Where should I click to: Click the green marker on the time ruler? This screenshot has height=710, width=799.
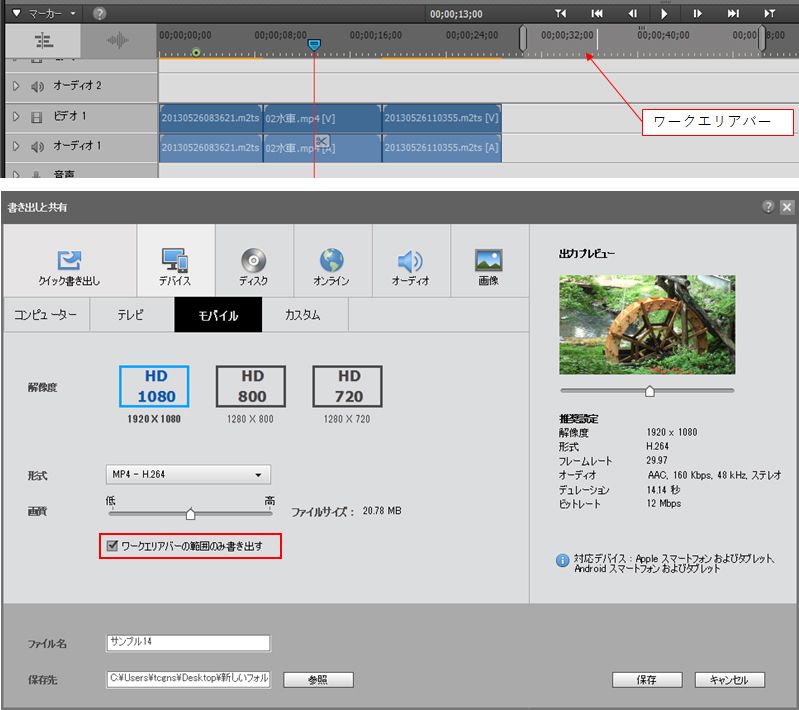click(196, 52)
